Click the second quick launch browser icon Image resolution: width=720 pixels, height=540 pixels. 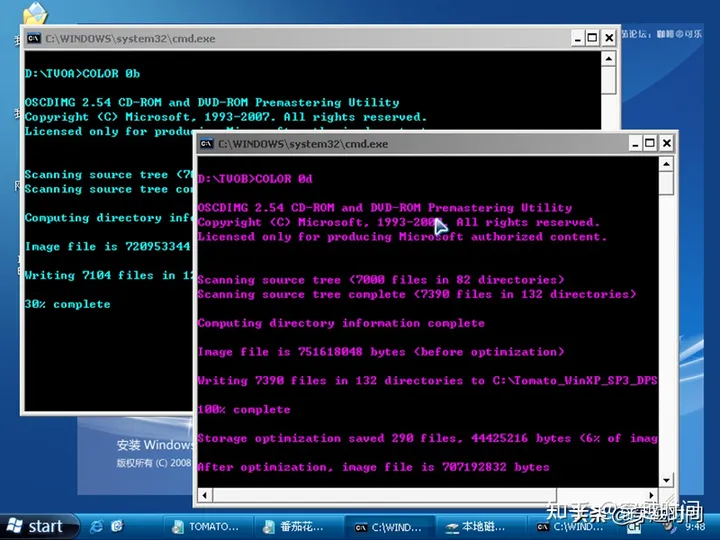[118, 526]
